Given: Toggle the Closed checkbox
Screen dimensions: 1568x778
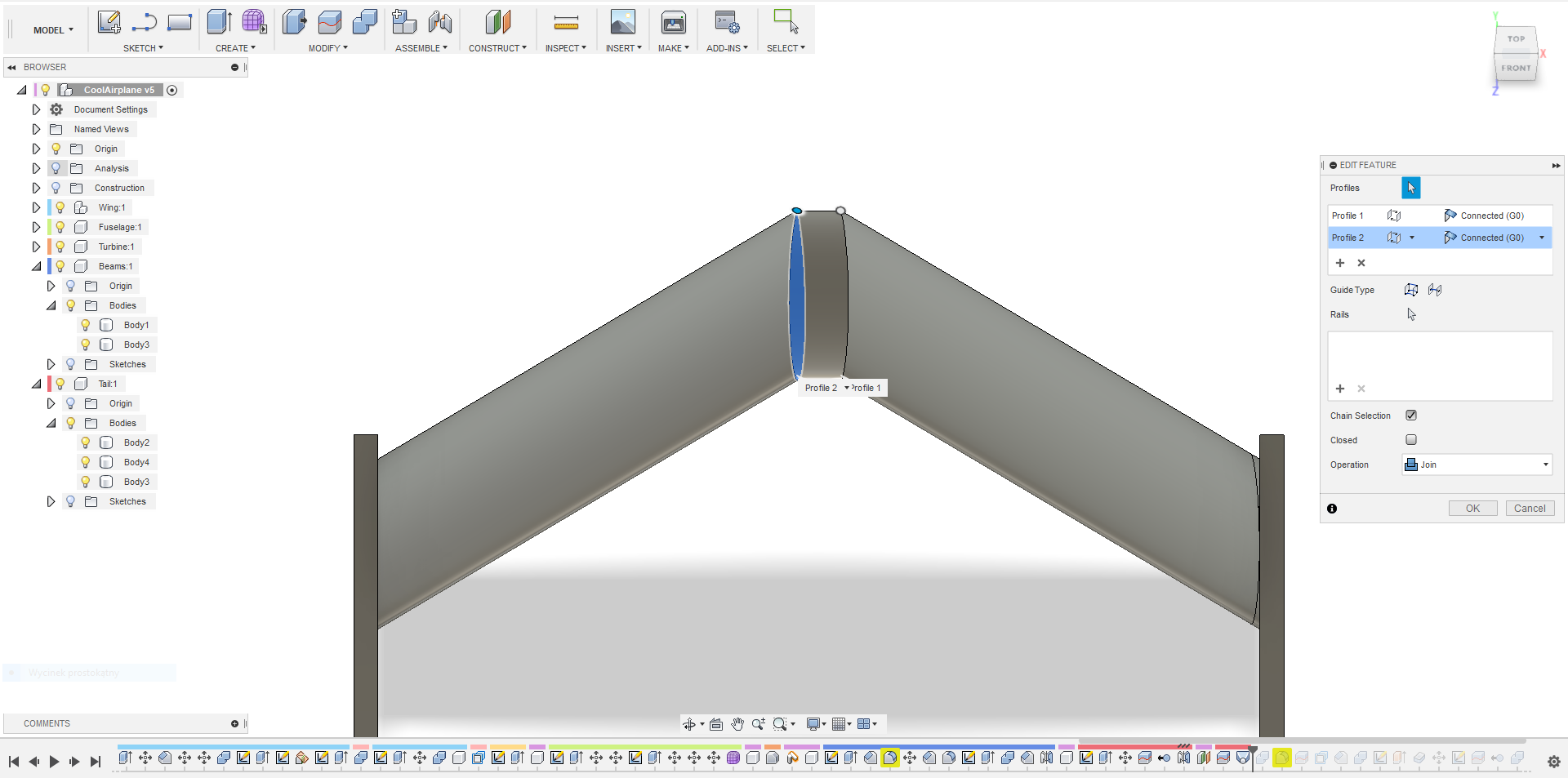Looking at the screenshot, I should (1411, 440).
